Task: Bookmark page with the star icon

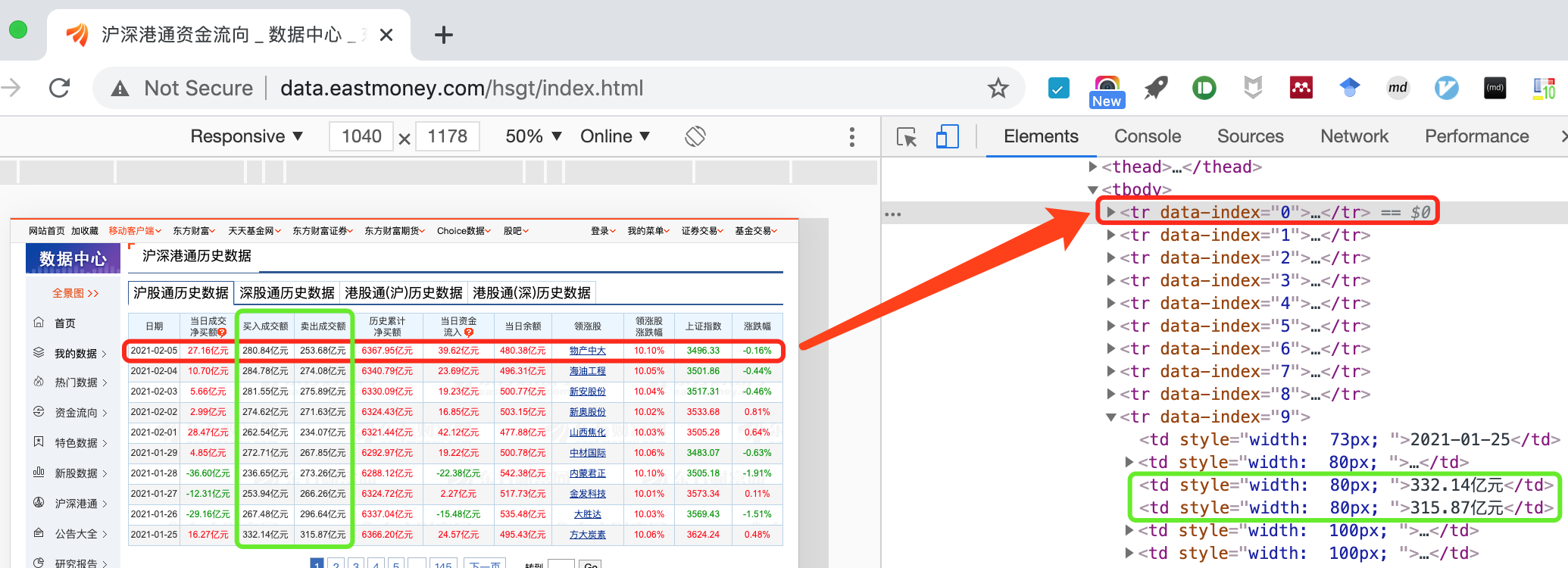Action: [998, 89]
